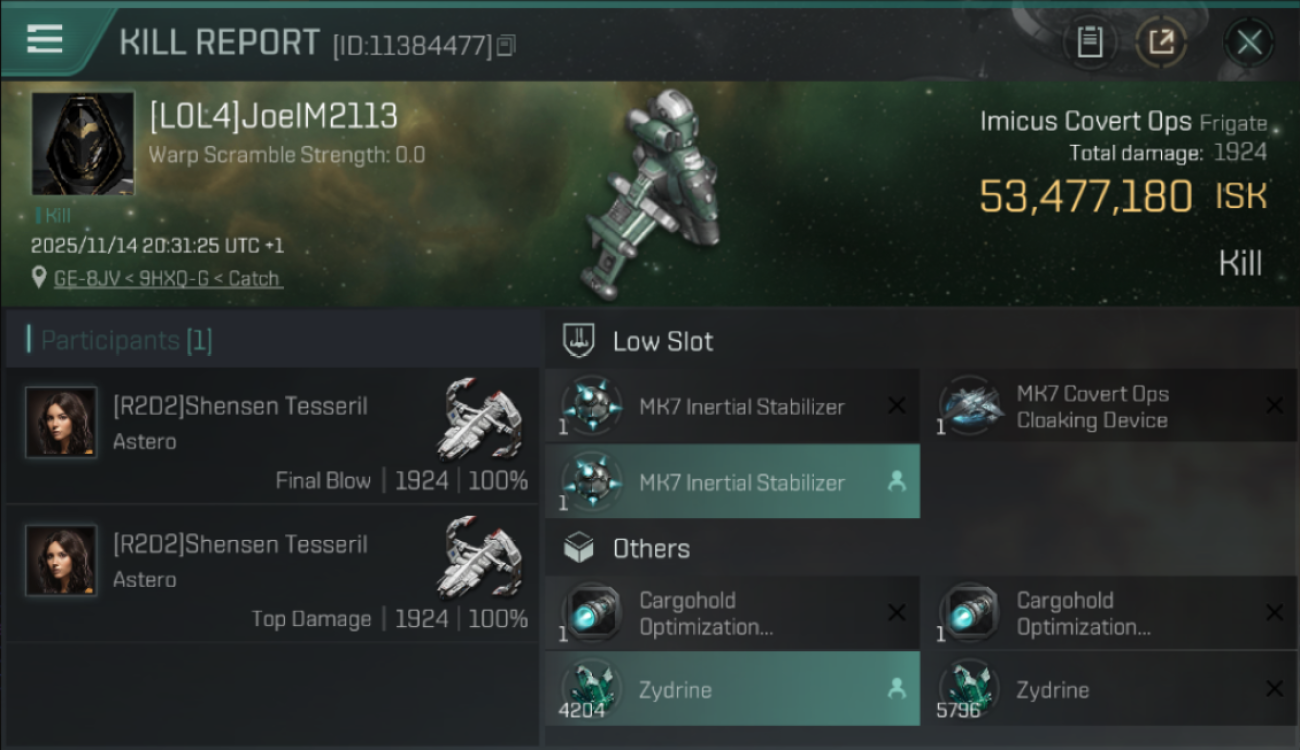Copy the kill report ID
The height and width of the screenshot is (750, 1300).
[x=506, y=45]
